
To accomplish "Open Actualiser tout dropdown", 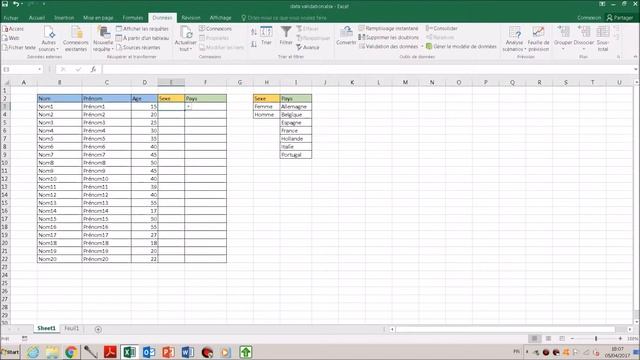I will [186, 39].
